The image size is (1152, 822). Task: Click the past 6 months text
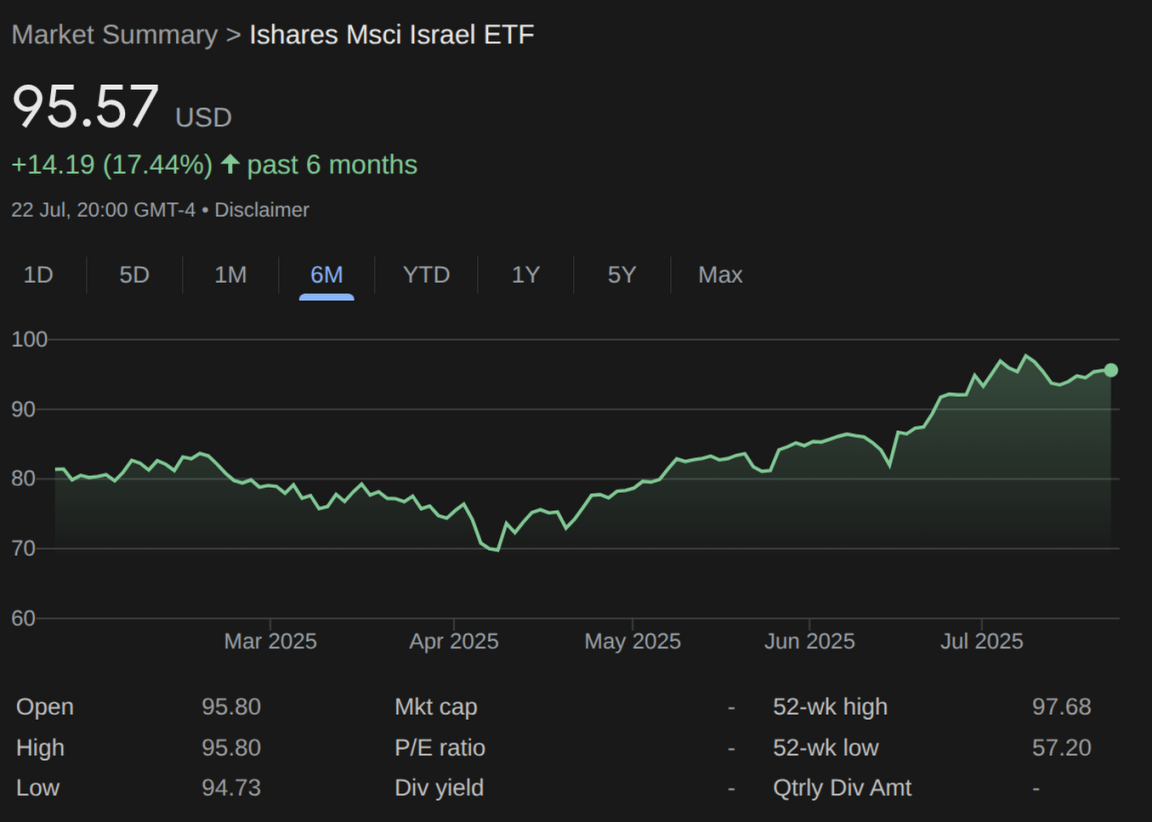(332, 165)
